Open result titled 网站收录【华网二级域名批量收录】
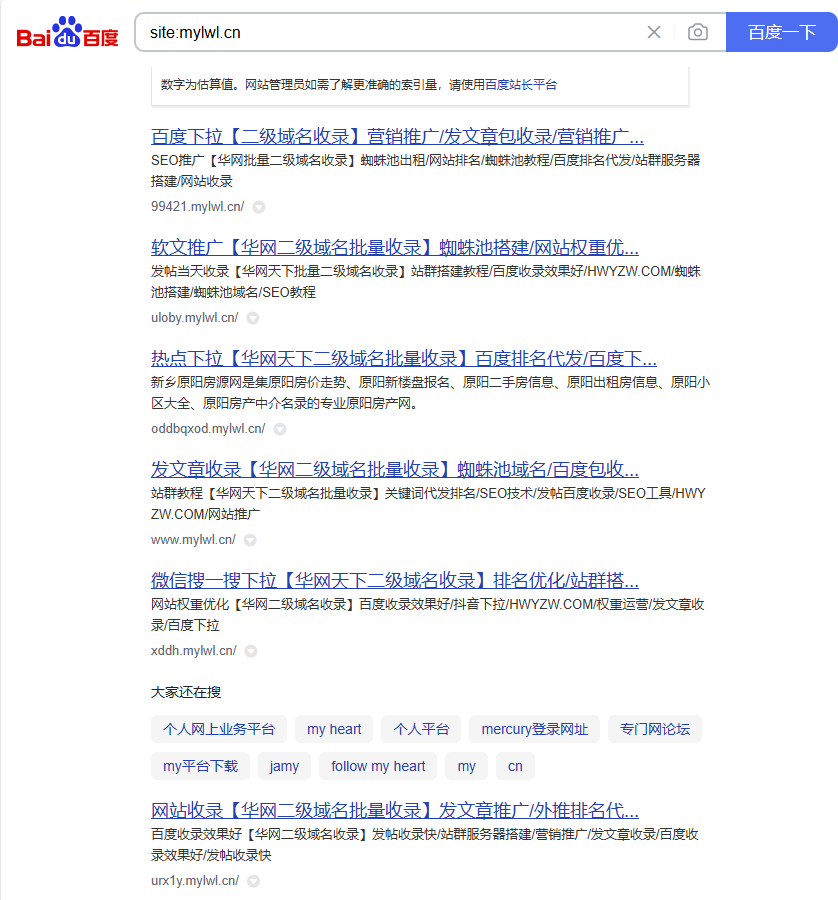838x900 pixels. [395, 810]
